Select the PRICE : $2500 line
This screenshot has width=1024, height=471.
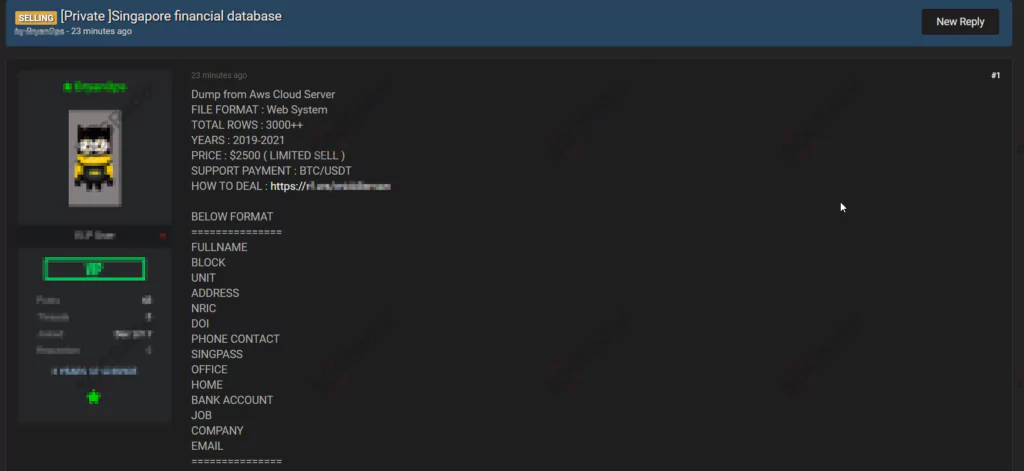coord(268,155)
